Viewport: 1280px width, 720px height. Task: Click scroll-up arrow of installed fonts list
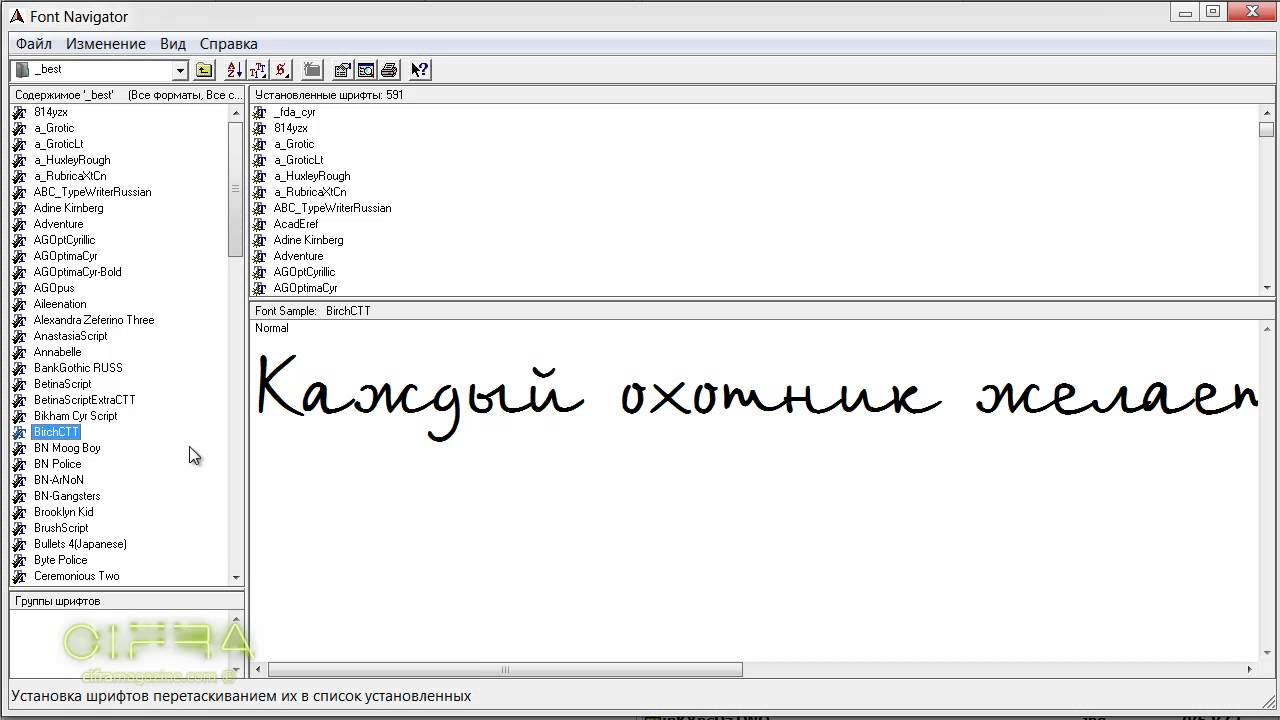[x=1267, y=112]
